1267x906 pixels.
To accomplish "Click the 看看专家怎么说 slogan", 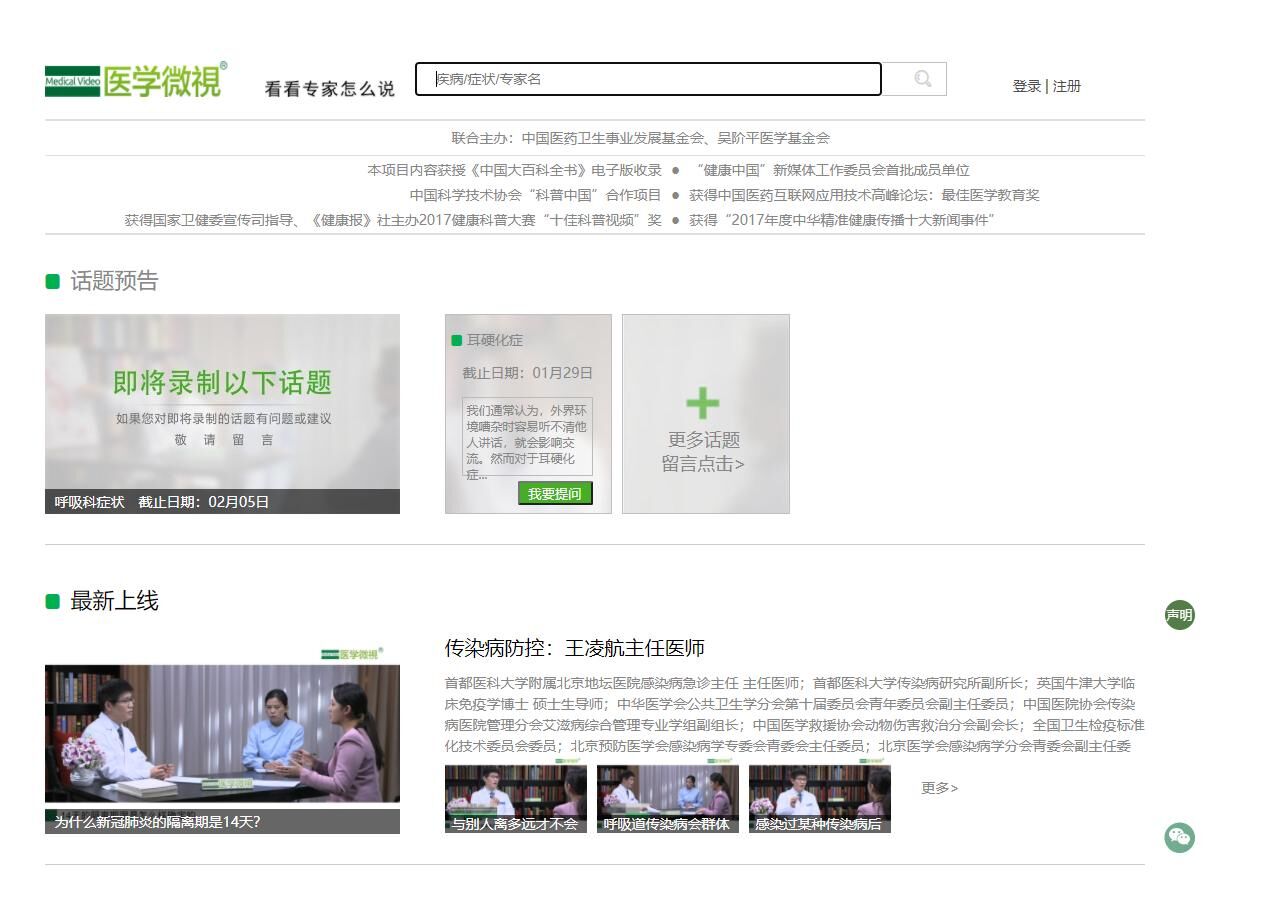I will click(x=329, y=89).
